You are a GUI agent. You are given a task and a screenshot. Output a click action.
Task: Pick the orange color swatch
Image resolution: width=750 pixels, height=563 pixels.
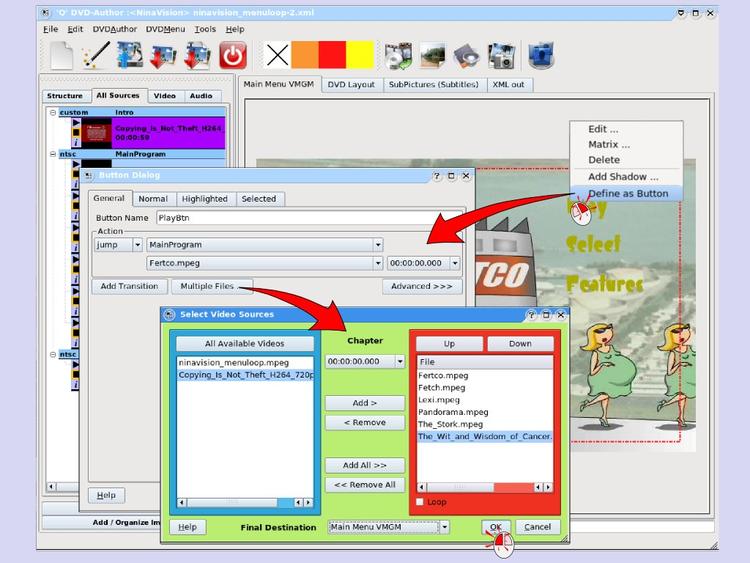(x=305, y=55)
